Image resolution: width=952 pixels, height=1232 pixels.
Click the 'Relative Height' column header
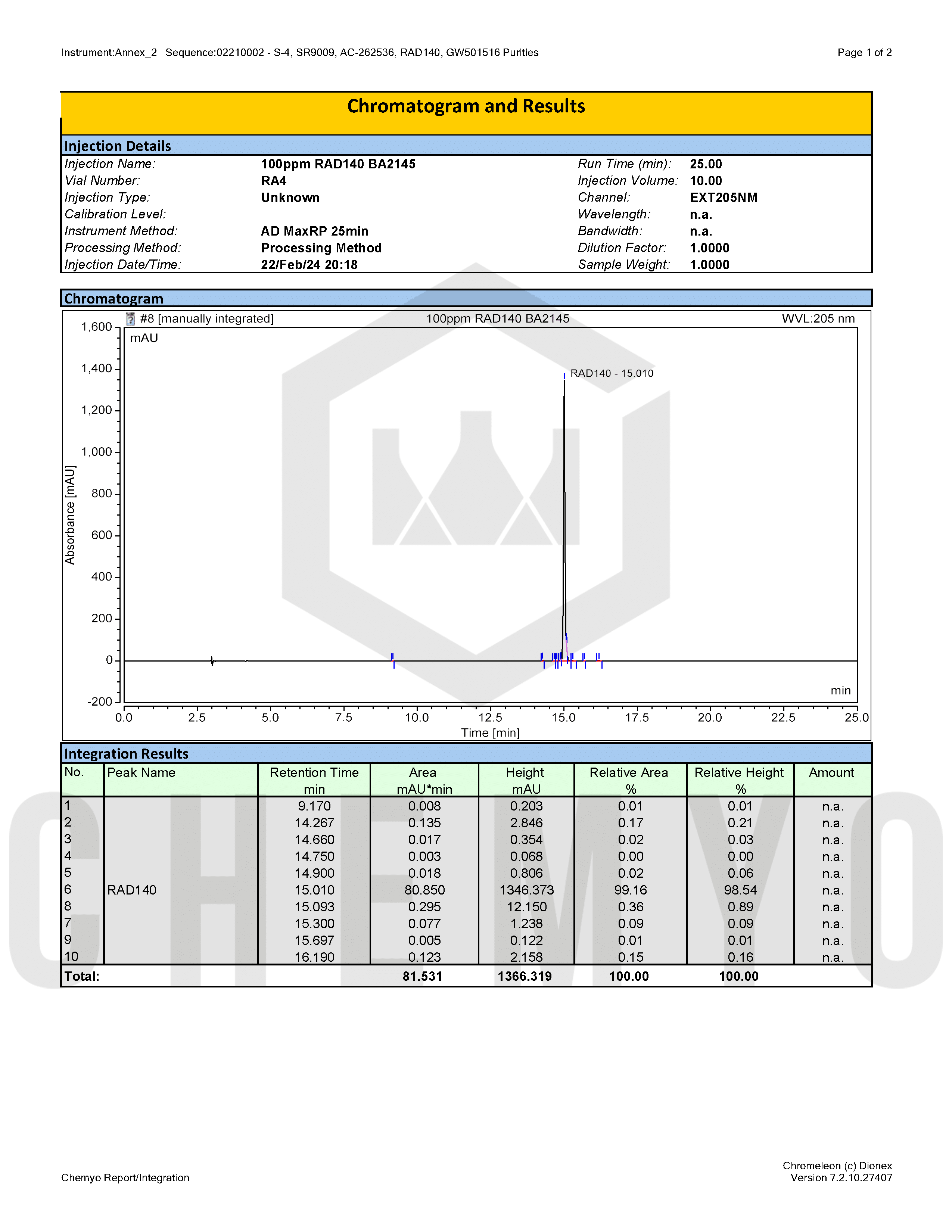coord(739,773)
